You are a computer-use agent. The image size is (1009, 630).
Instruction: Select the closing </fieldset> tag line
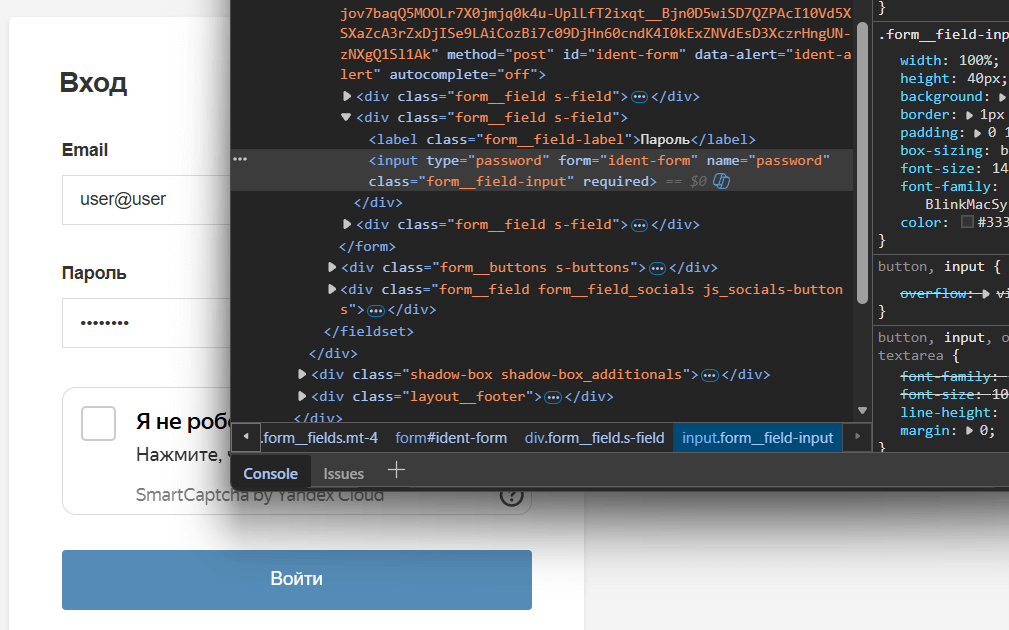[x=369, y=331]
